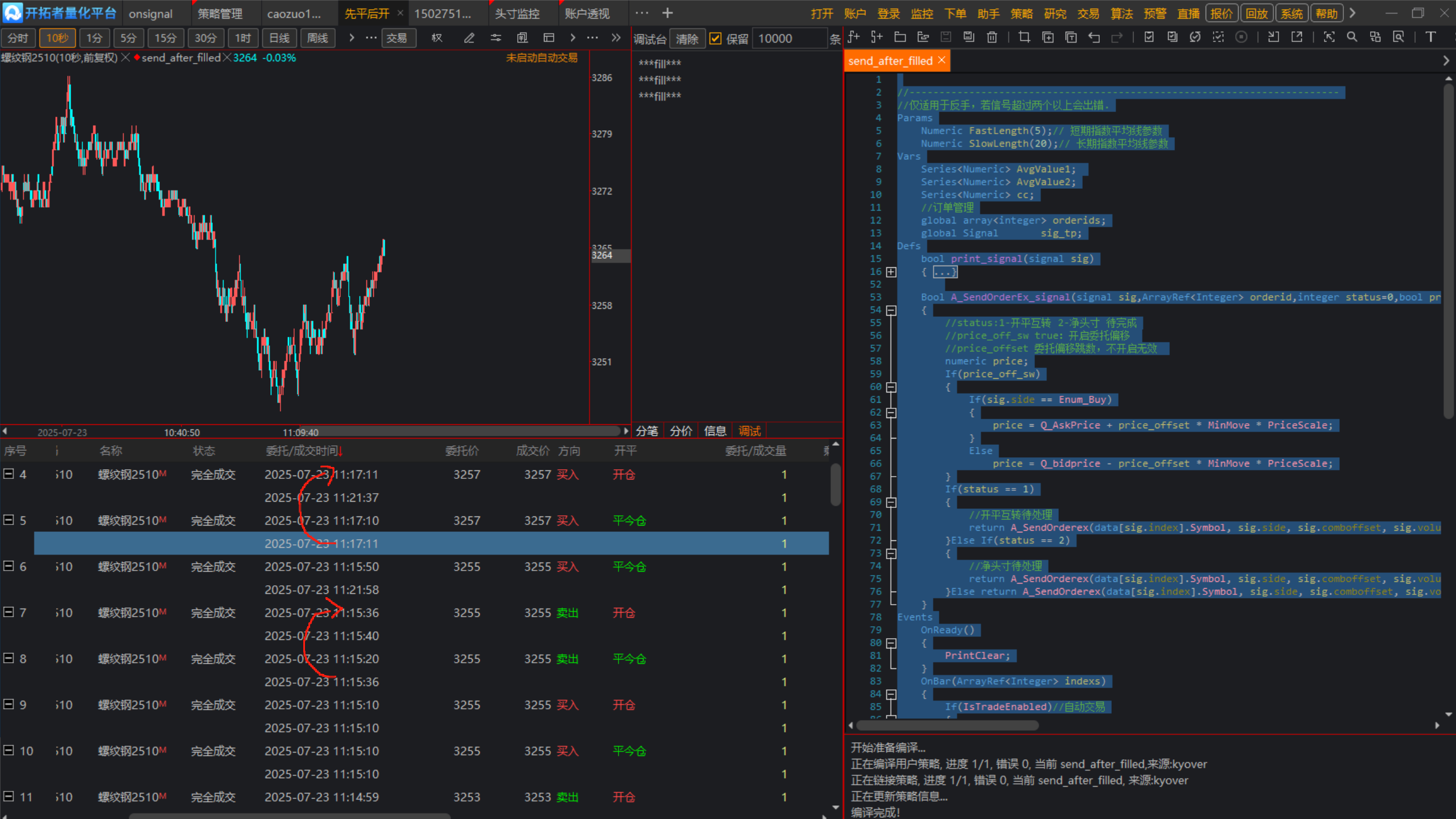
Task: Switch chart period to 周线
Action: (317, 38)
